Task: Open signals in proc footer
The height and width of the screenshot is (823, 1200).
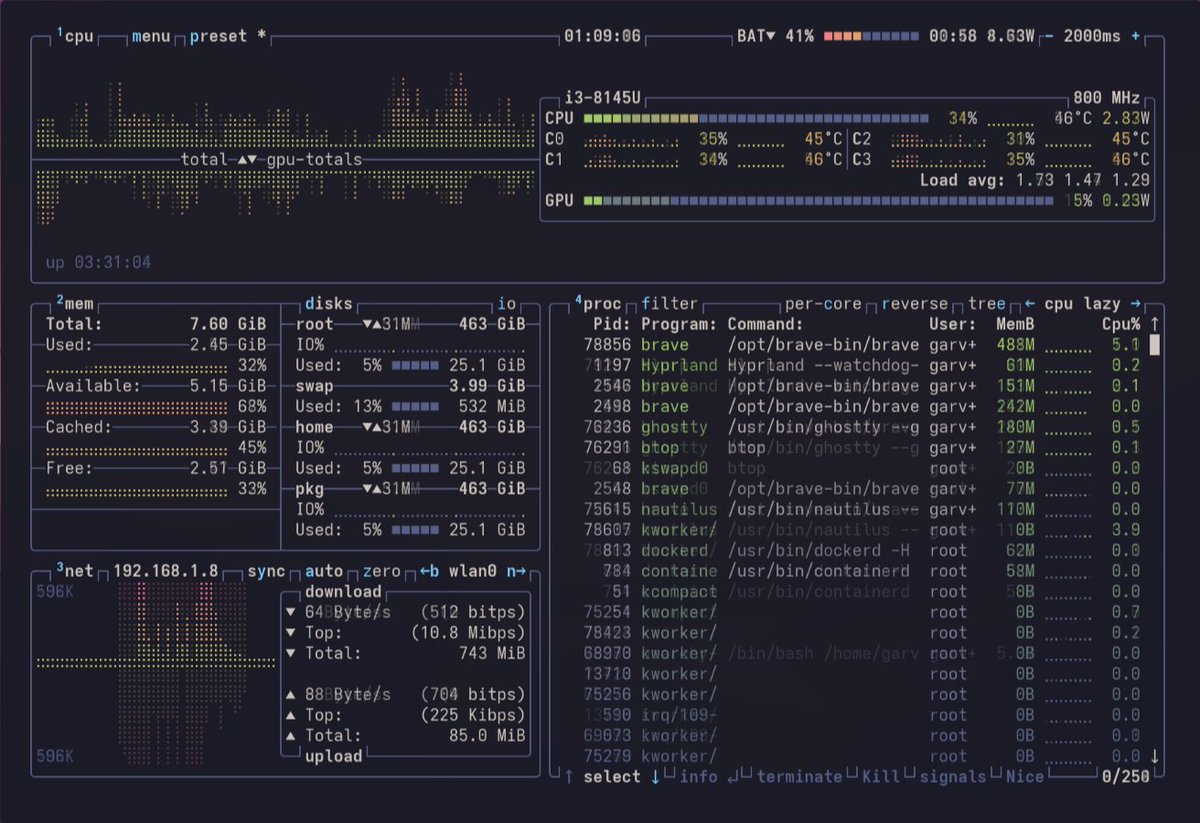Action: coord(953,777)
